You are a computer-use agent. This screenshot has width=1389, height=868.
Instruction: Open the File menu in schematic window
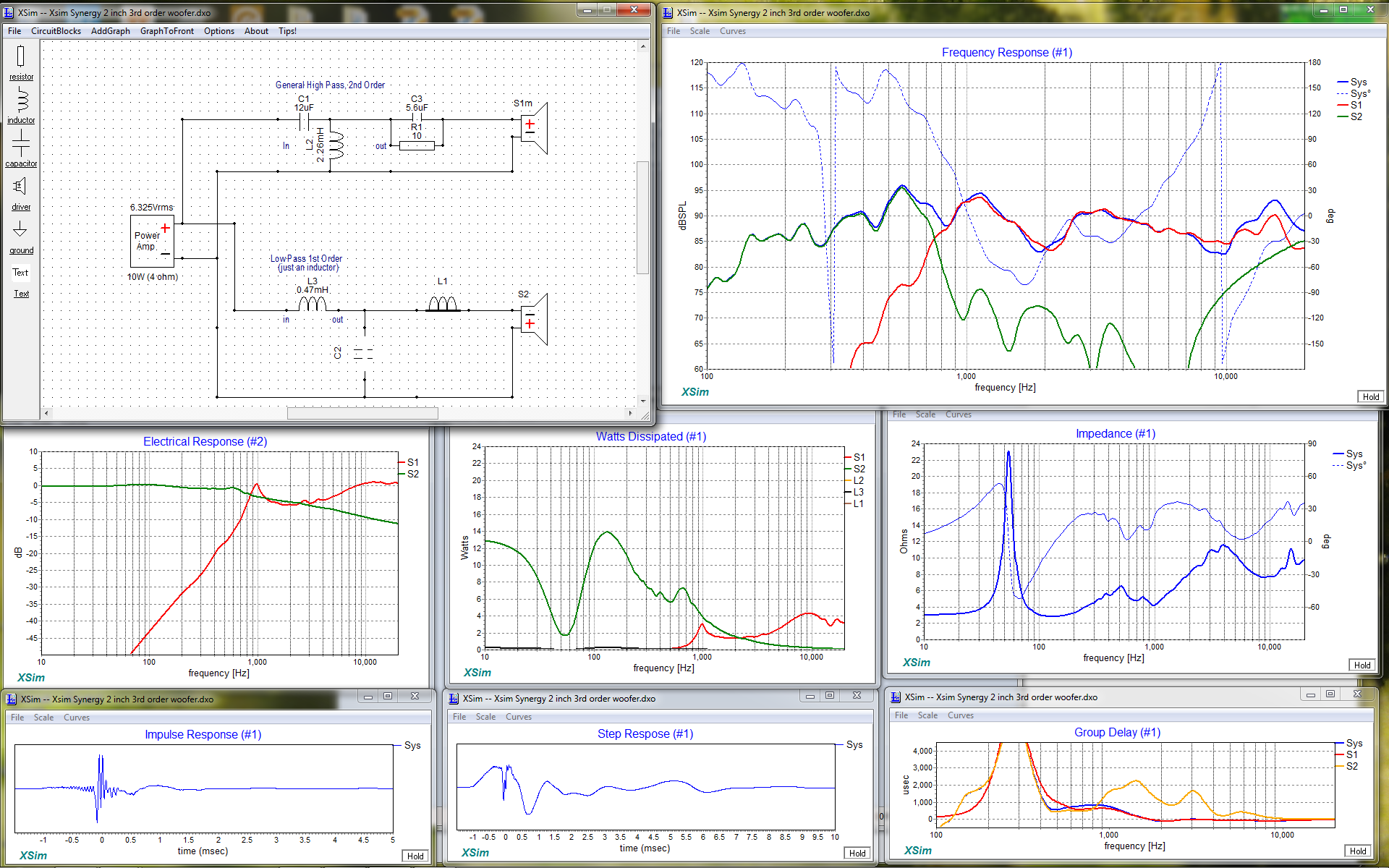click(14, 31)
